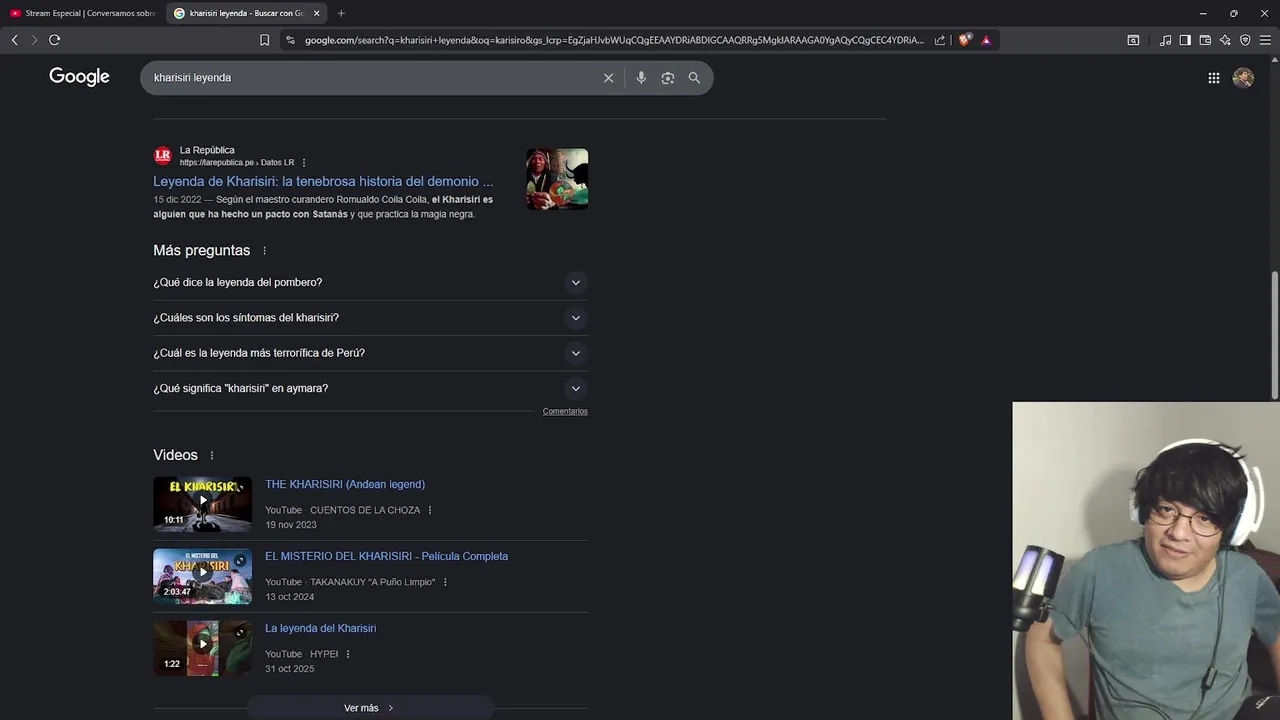The width and height of the screenshot is (1280, 720).
Task: Click the page vertical scrollbar thumb
Action: (x=1274, y=335)
